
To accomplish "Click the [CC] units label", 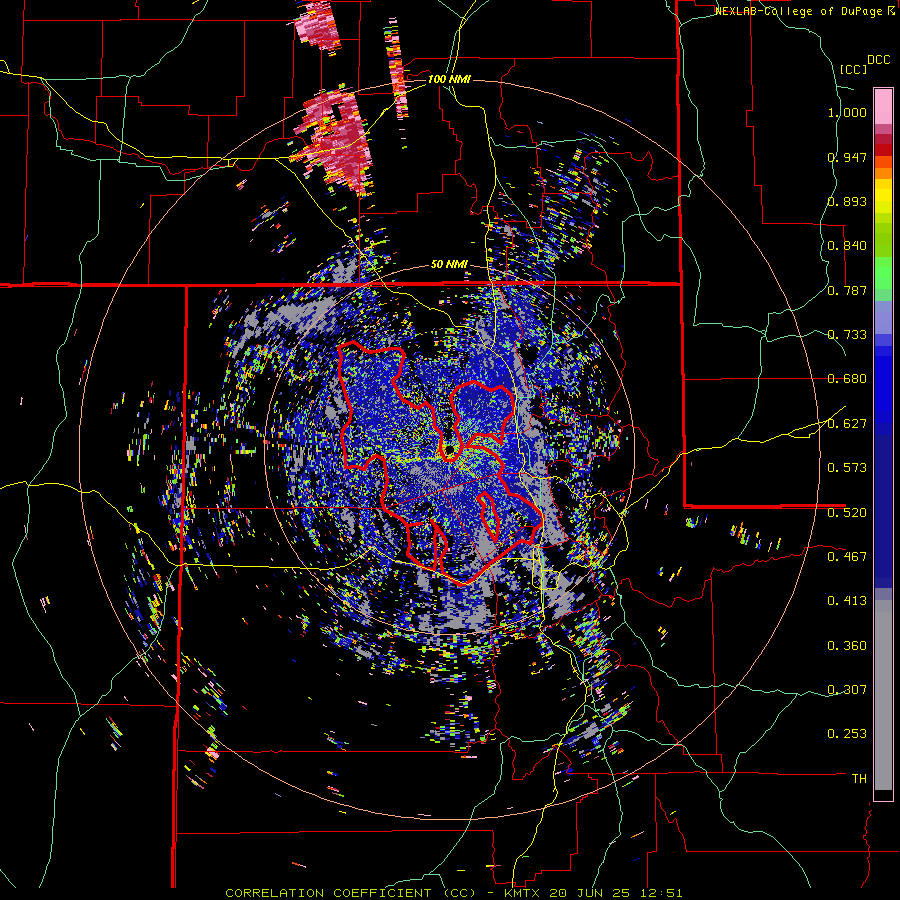I will point(853,69).
